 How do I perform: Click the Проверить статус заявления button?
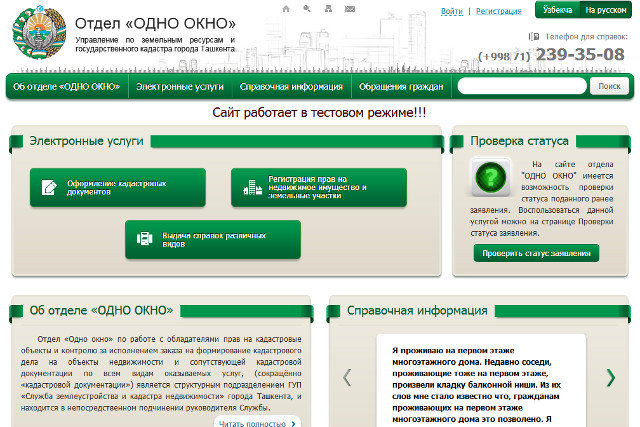(536, 253)
